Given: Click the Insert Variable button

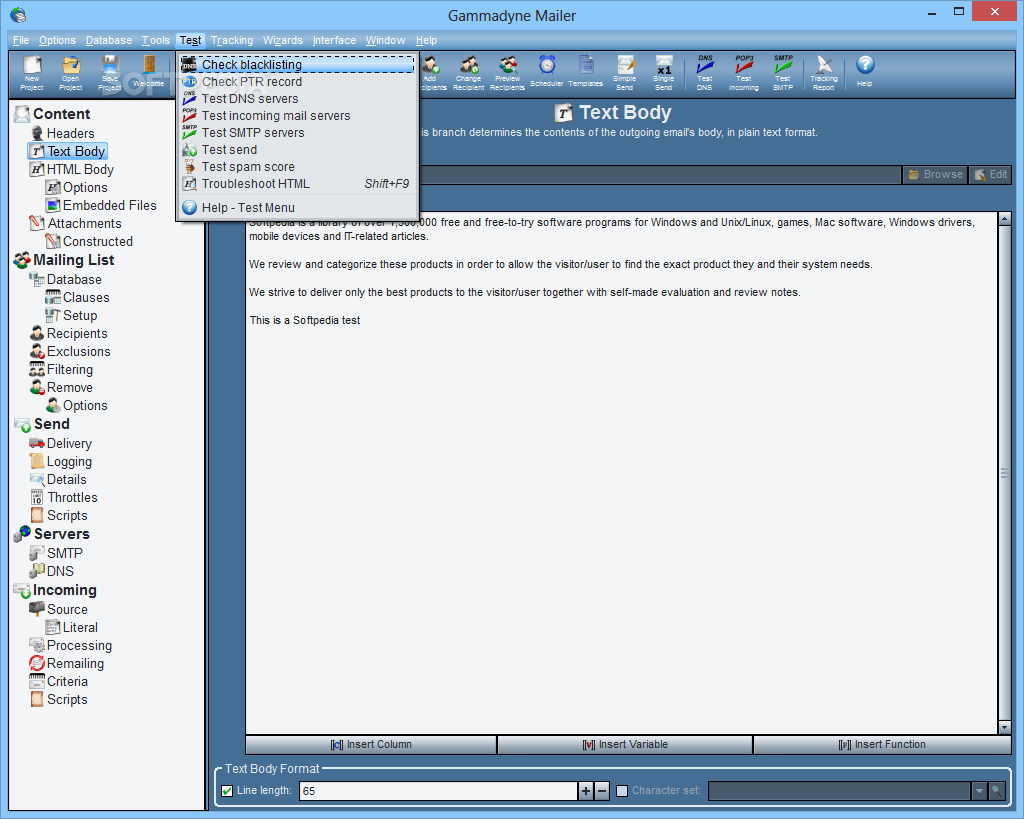Looking at the screenshot, I should (x=625, y=745).
